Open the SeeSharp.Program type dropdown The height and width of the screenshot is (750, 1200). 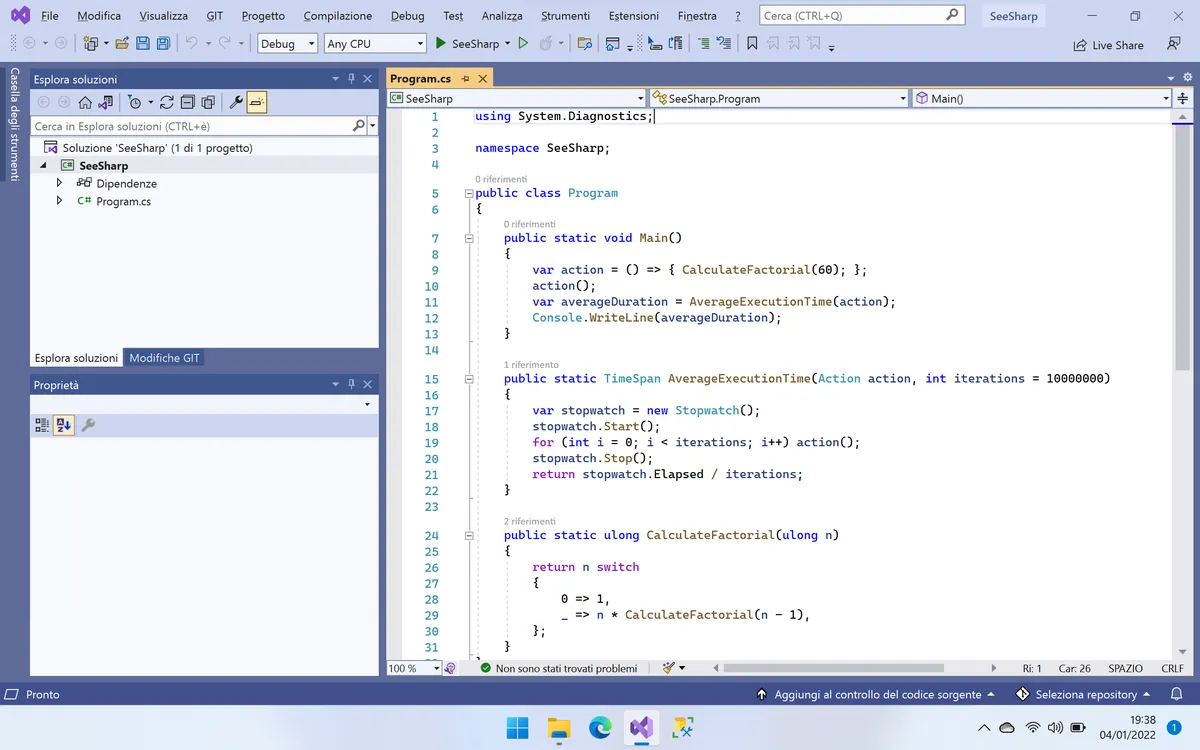(779, 98)
